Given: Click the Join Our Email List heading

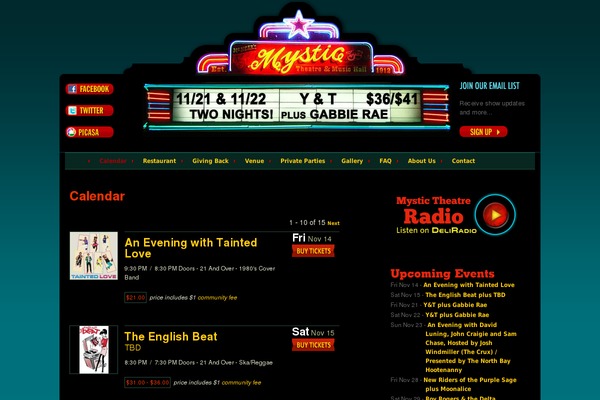Looking at the screenshot, I should [489, 86].
